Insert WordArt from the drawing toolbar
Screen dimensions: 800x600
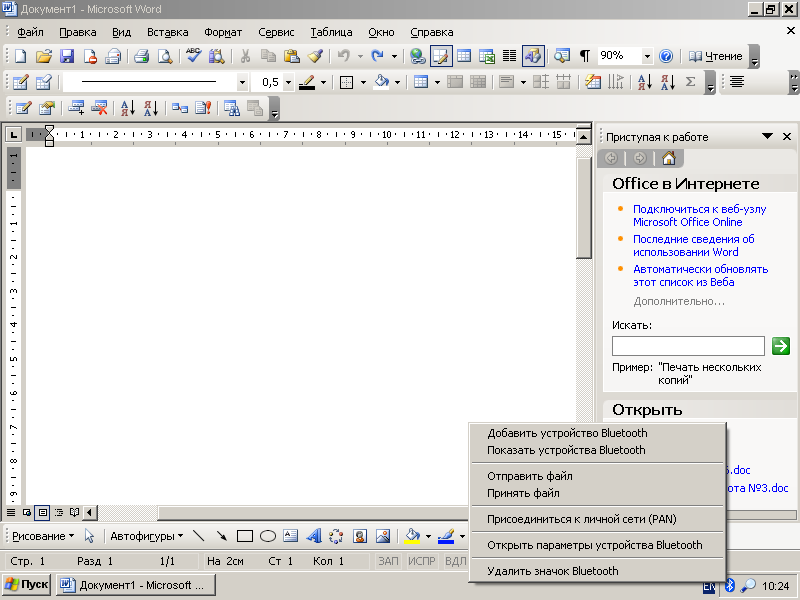click(x=314, y=536)
